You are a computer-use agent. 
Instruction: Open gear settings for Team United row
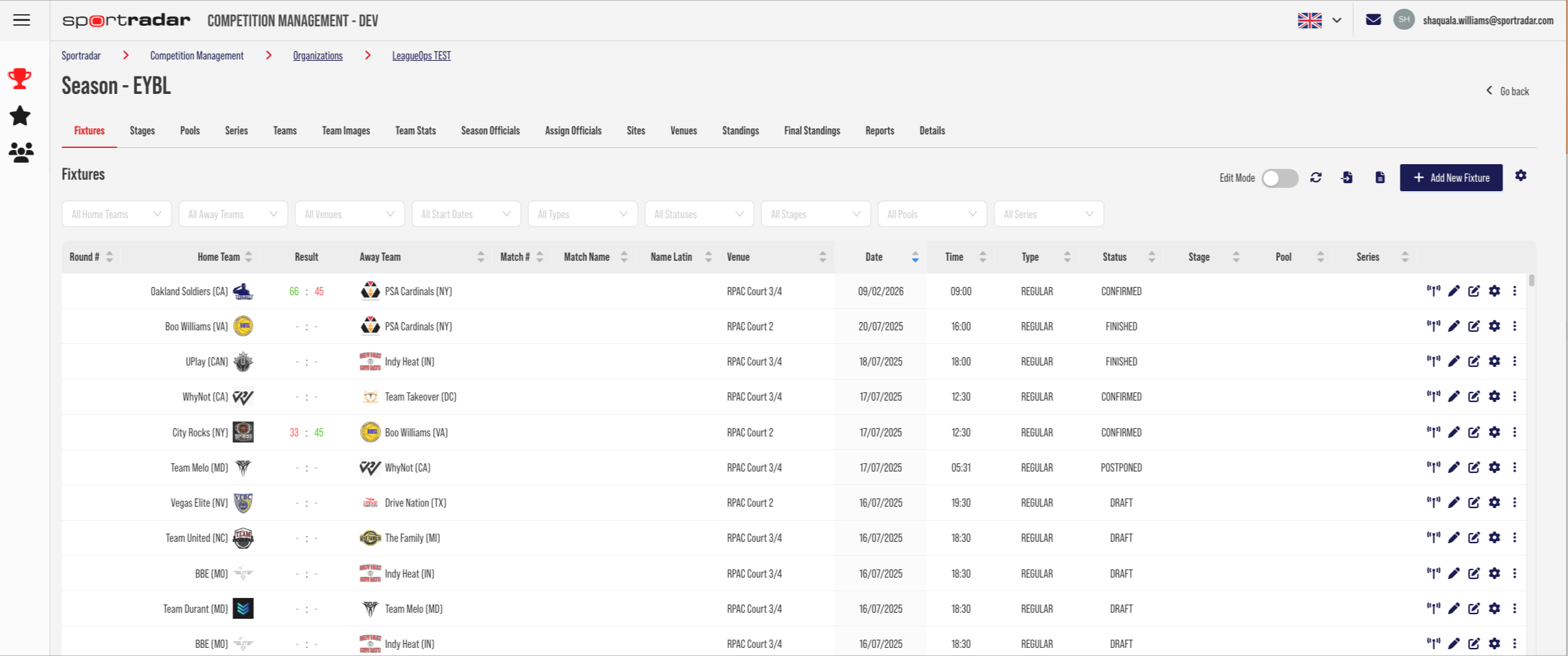tap(1494, 538)
